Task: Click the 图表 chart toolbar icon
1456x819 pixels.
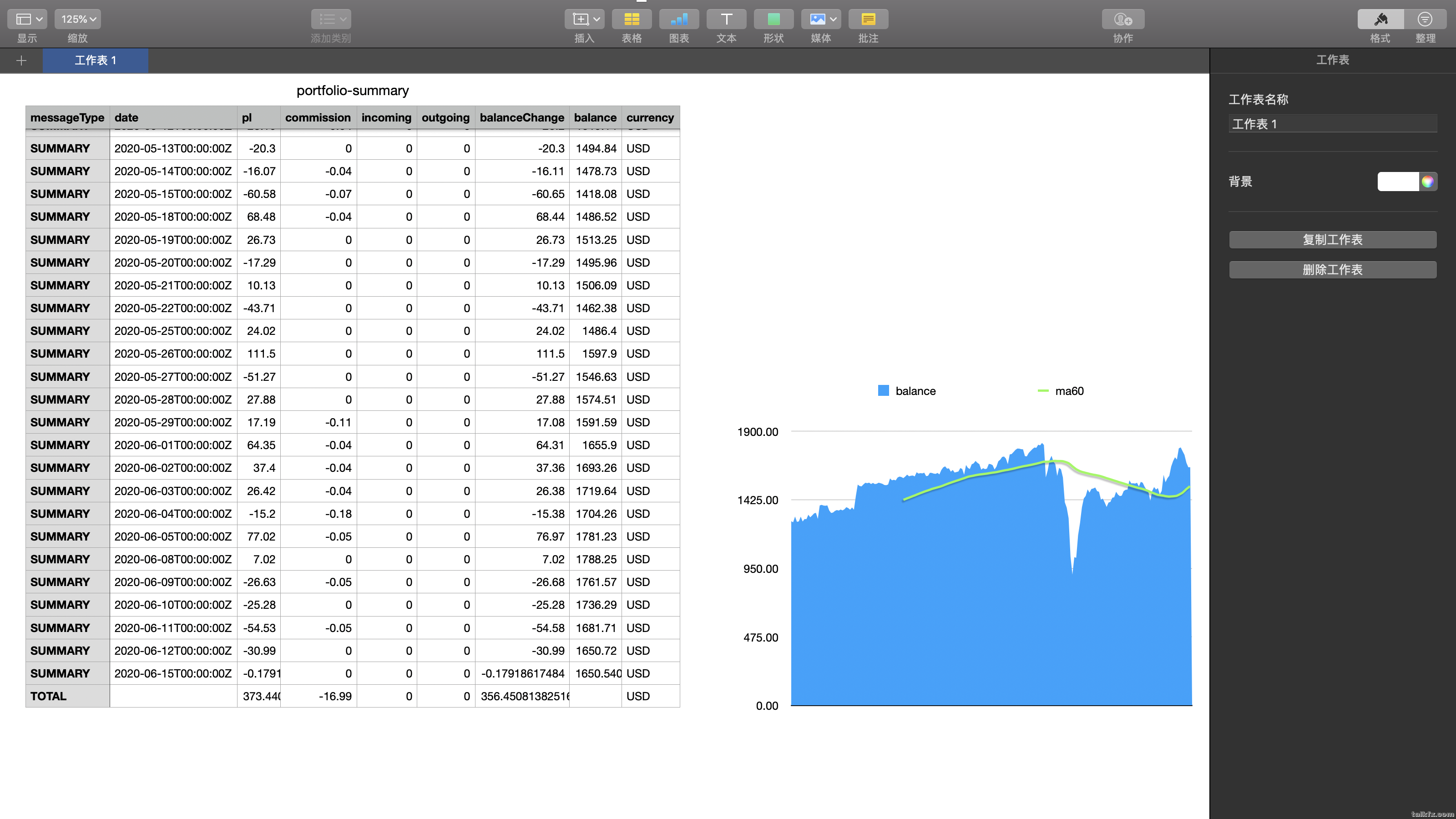Action: [679, 19]
